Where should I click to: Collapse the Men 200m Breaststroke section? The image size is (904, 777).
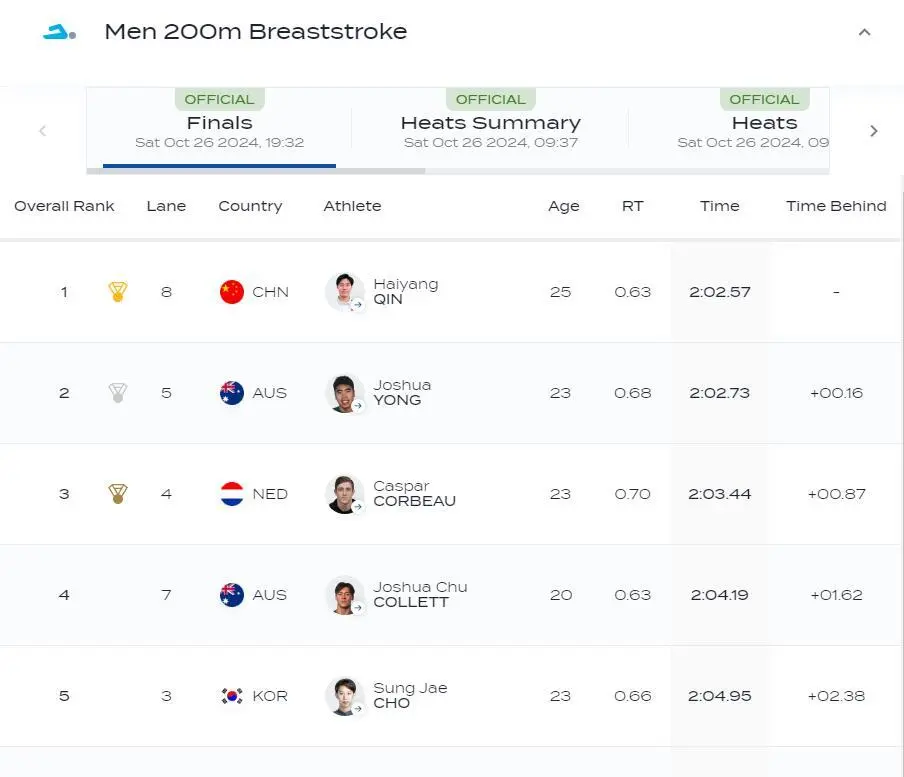[x=864, y=32]
